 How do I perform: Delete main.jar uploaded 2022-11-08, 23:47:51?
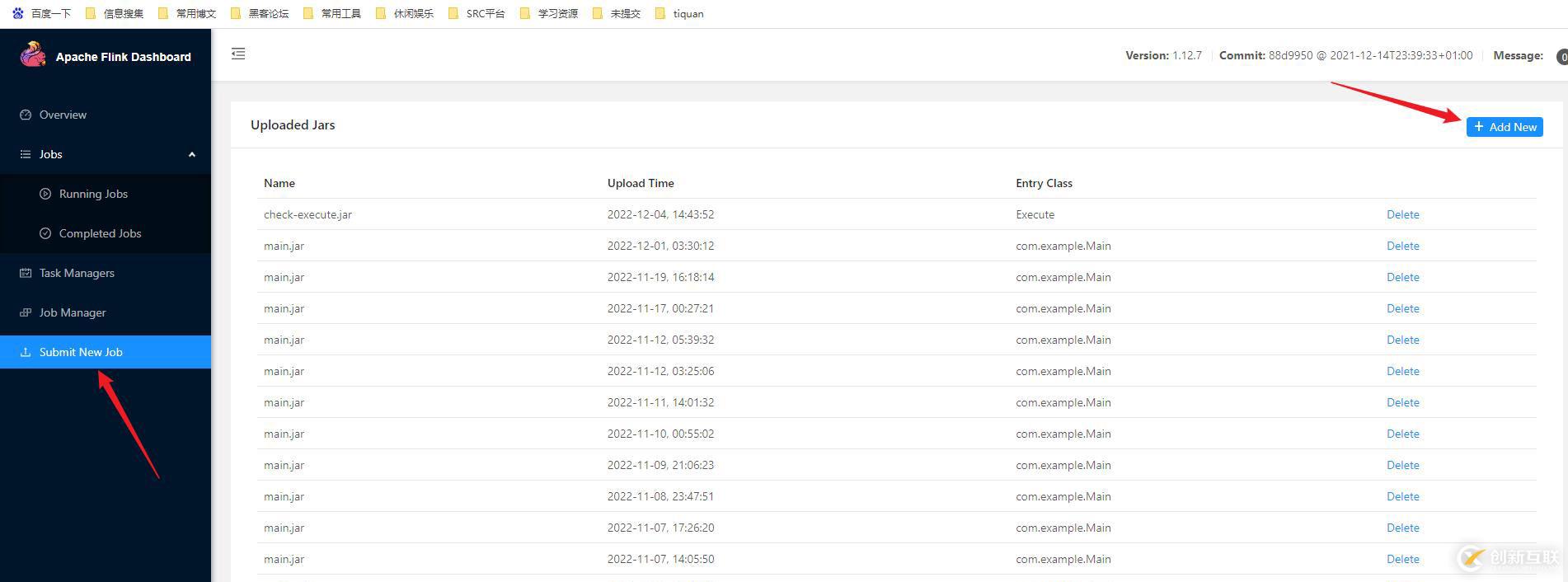pos(1403,496)
